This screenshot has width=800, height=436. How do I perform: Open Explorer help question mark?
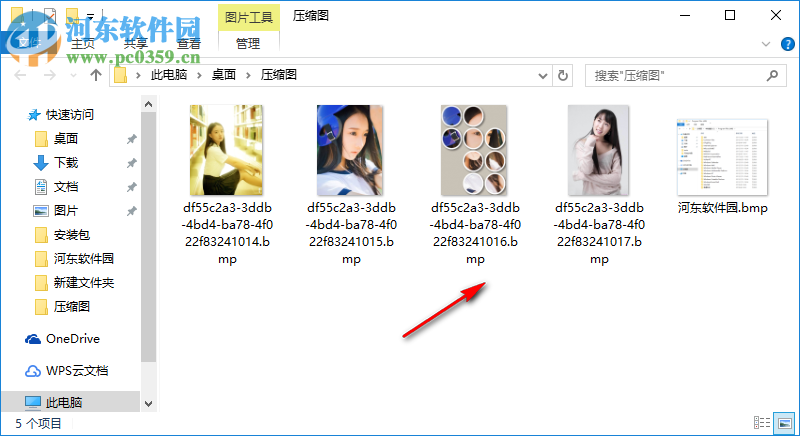coord(787,44)
